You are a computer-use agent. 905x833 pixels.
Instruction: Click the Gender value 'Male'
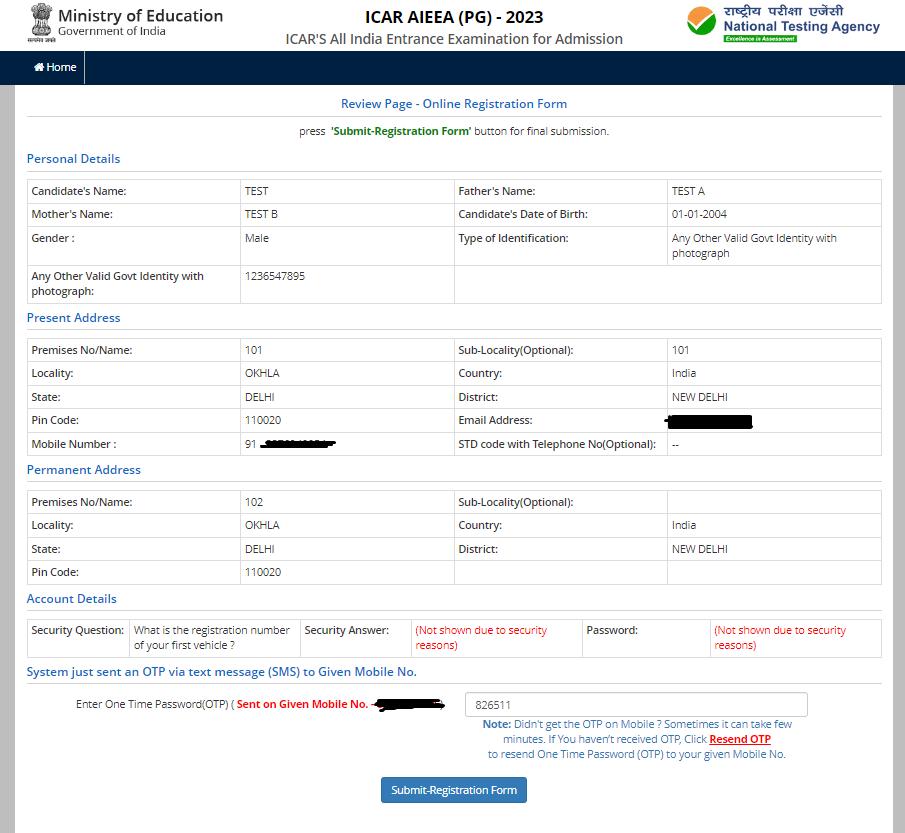coord(257,238)
